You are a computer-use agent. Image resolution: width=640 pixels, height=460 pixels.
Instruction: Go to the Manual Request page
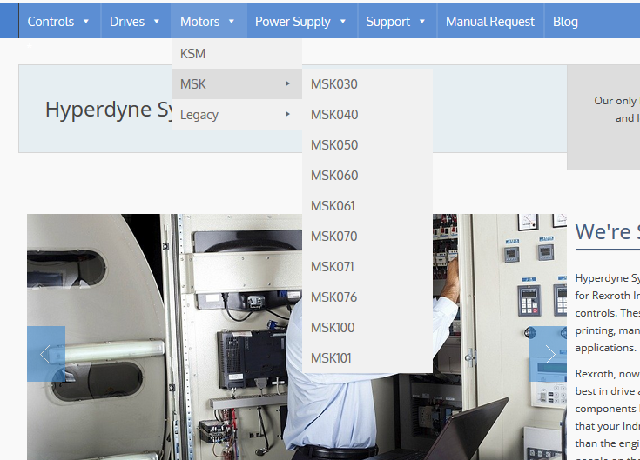tap(490, 21)
